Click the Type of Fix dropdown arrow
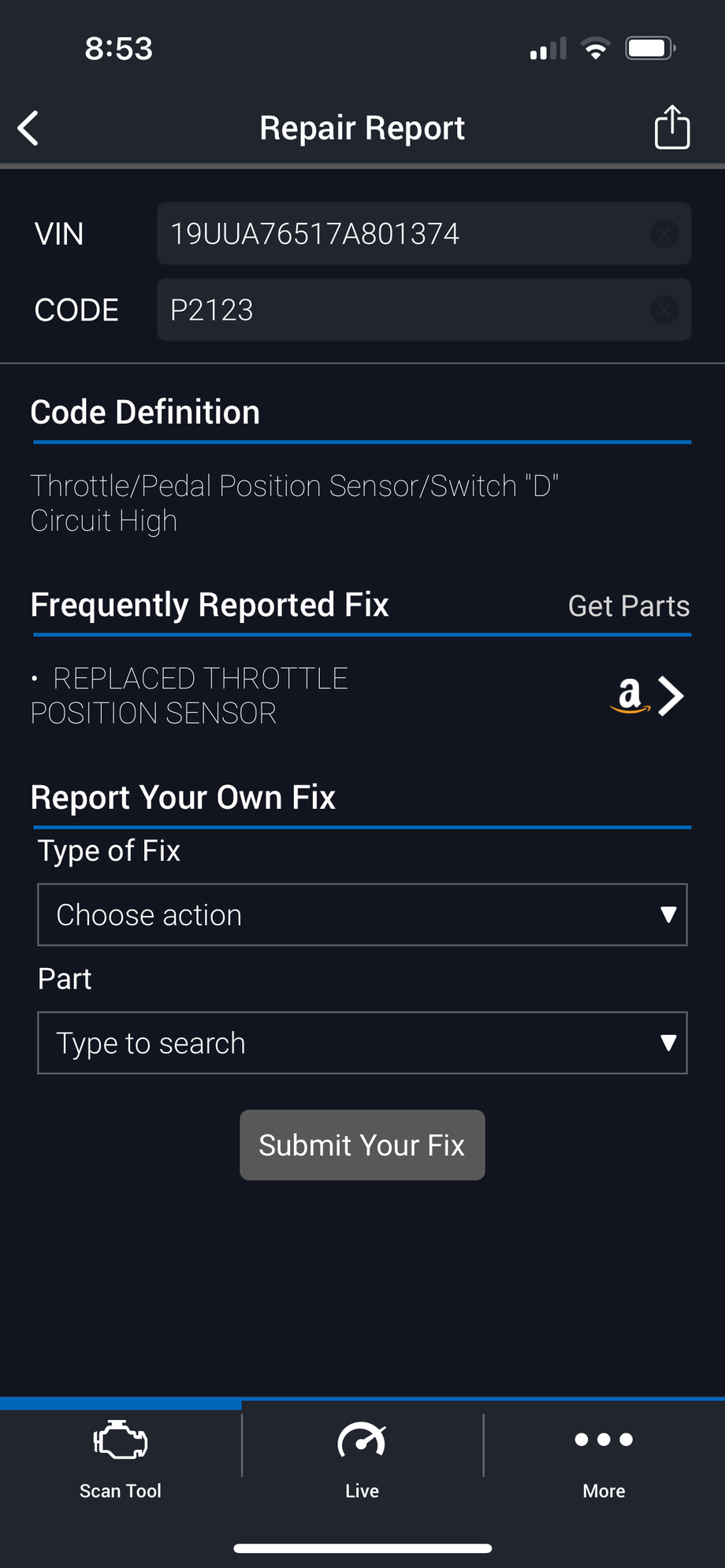Image resolution: width=725 pixels, height=1568 pixels. (x=668, y=915)
